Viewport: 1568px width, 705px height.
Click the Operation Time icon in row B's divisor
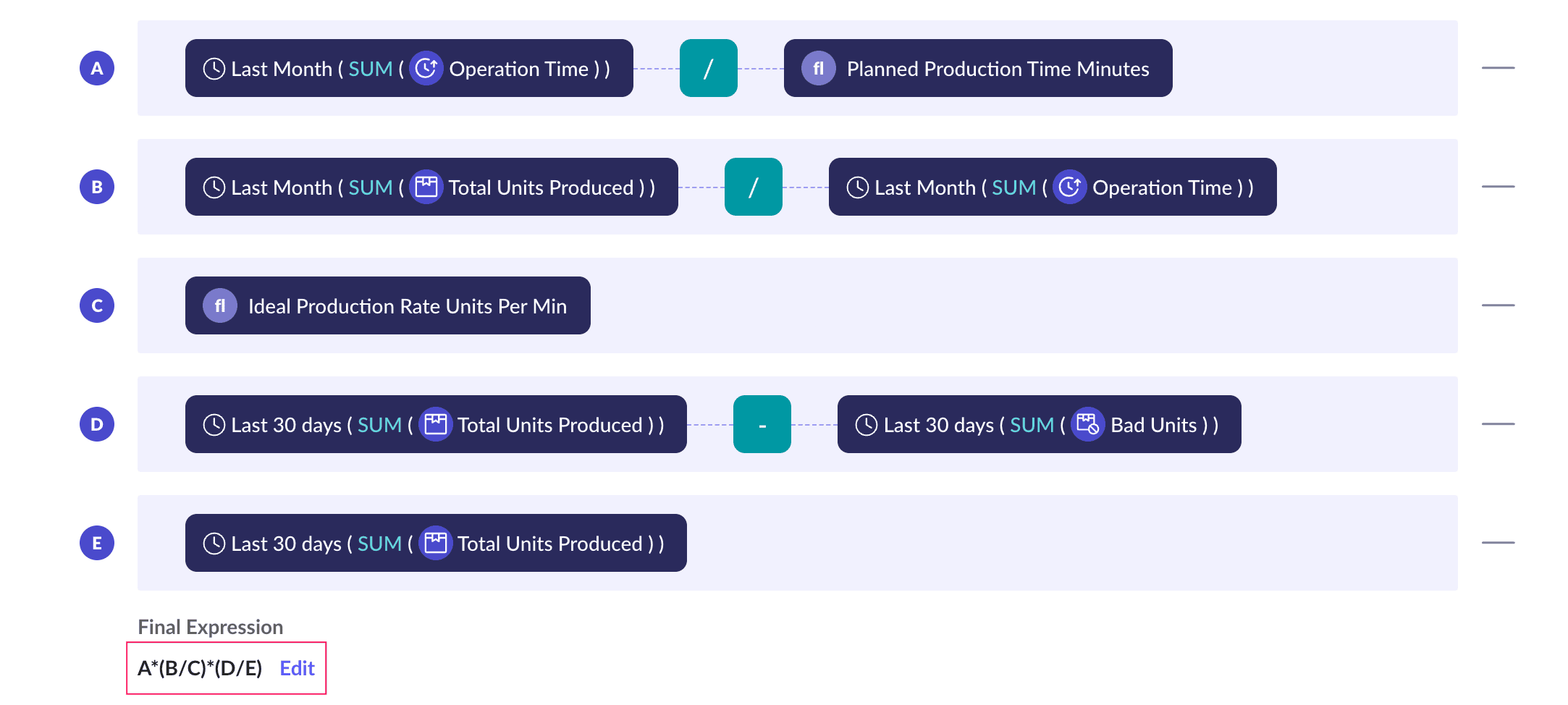(x=1069, y=187)
